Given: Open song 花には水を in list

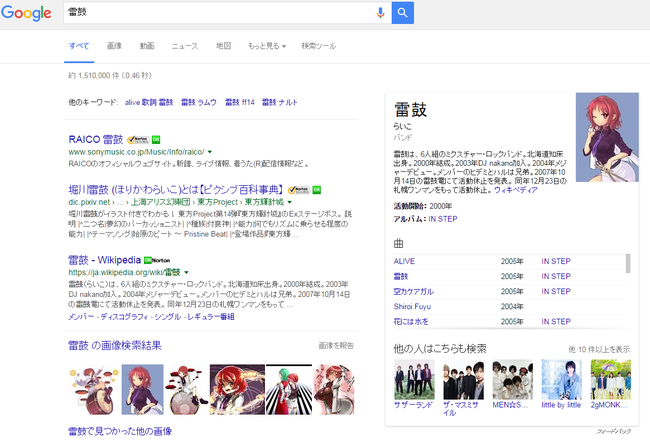Looking at the screenshot, I should click(x=411, y=322).
